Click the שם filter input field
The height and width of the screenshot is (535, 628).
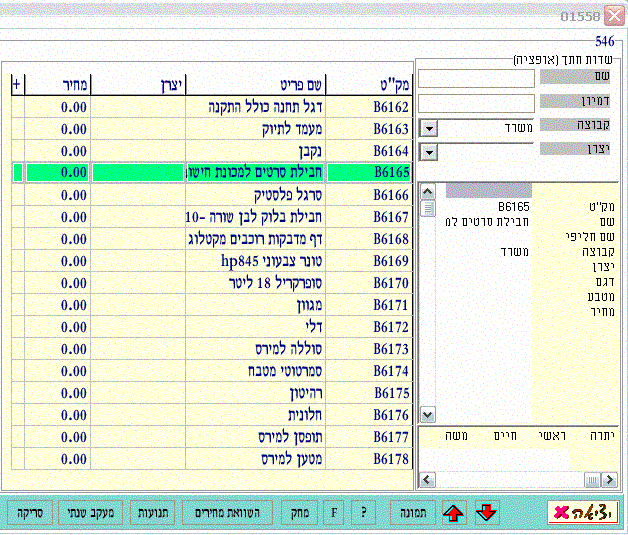pos(476,78)
